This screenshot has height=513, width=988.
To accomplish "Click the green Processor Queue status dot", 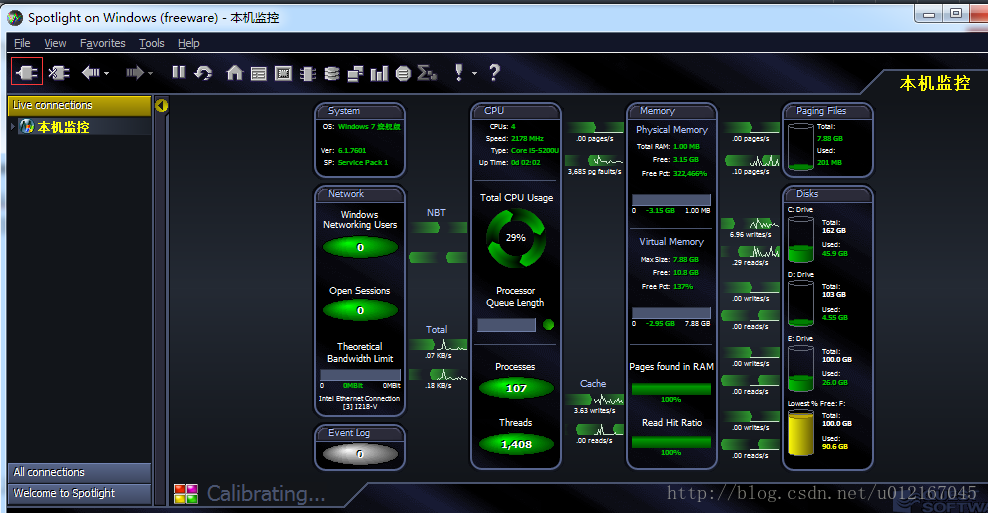I will coord(549,325).
